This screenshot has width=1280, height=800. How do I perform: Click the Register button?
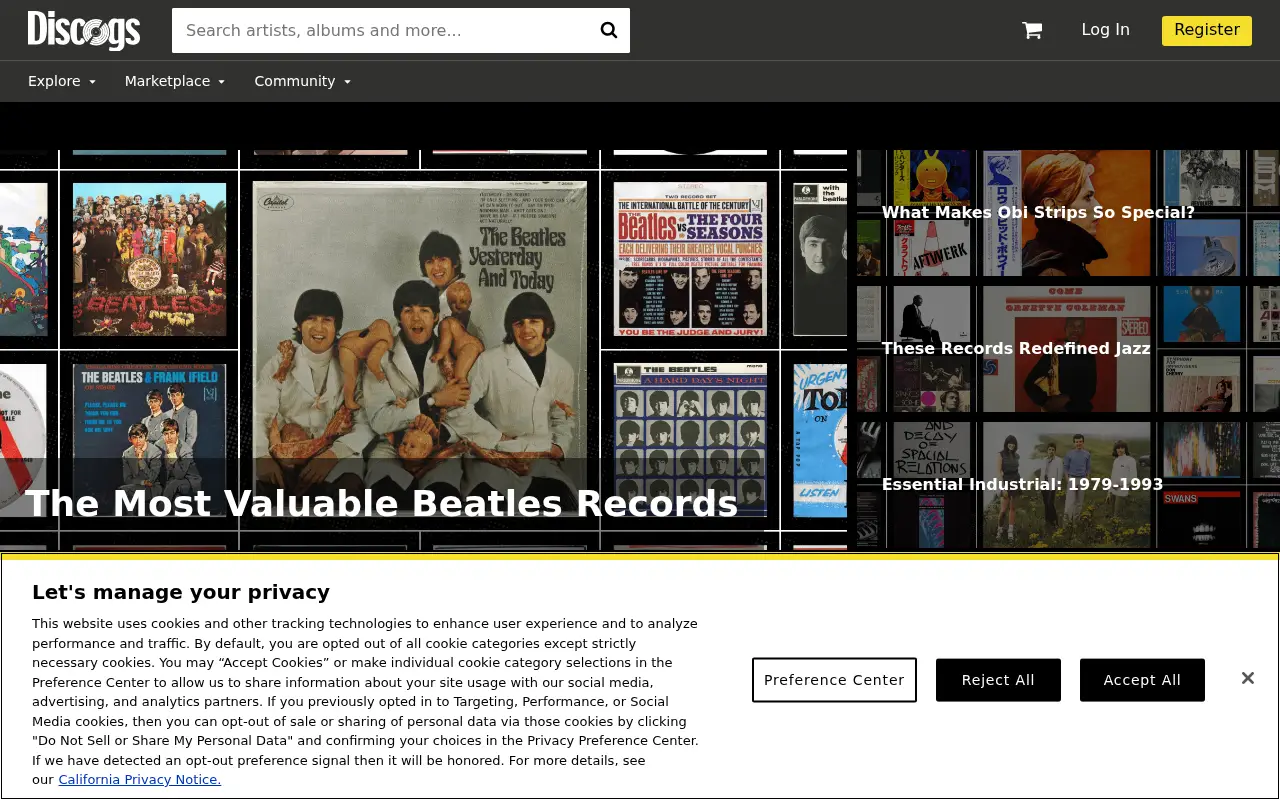tap(1206, 30)
